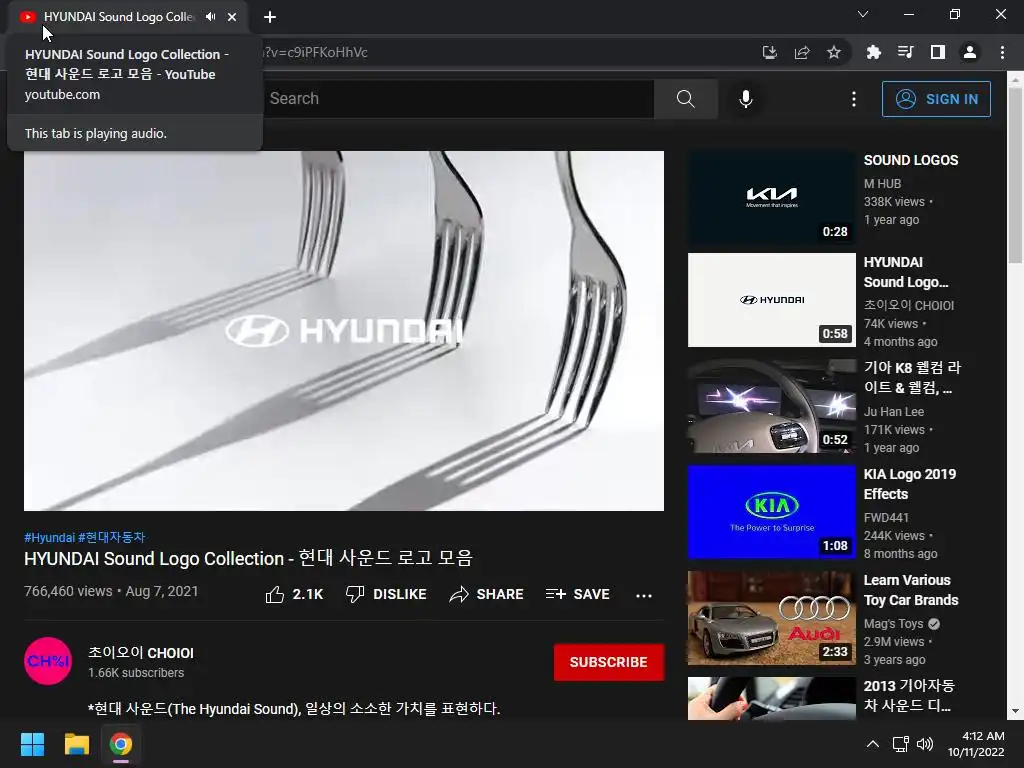Click the SHARE arrow button

[487, 594]
